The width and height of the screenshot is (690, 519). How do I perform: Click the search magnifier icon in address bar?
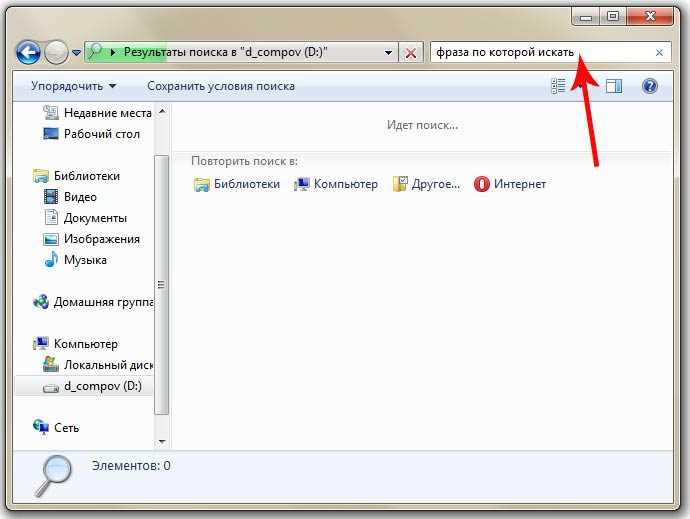[95, 52]
